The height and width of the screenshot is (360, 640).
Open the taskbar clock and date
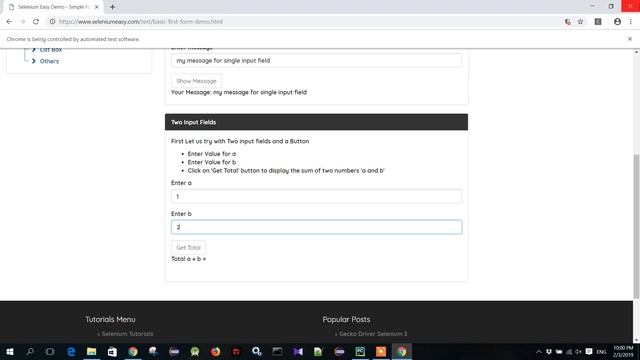pyautogui.click(x=623, y=352)
